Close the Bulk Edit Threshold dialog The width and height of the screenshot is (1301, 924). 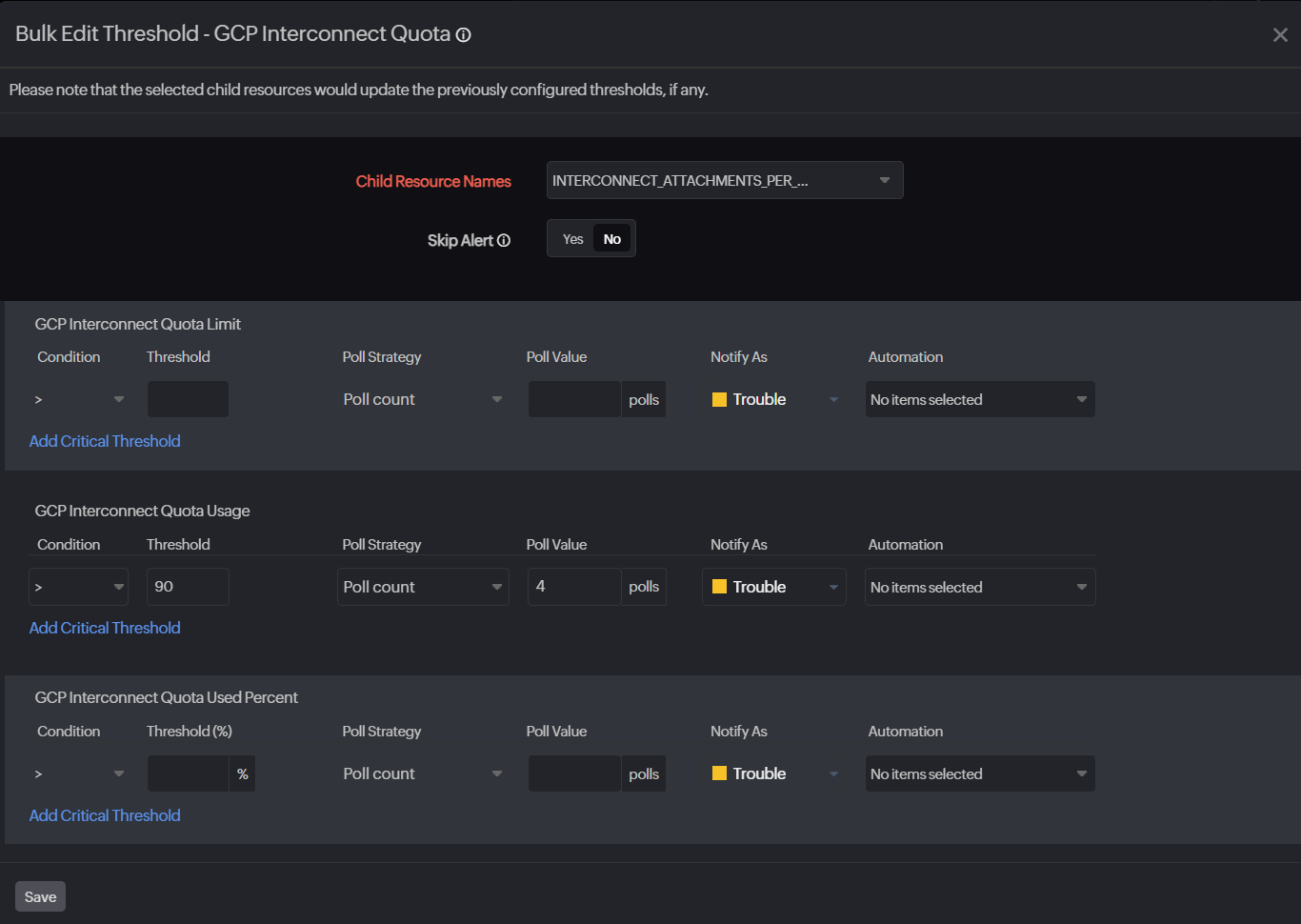pos(1280,35)
